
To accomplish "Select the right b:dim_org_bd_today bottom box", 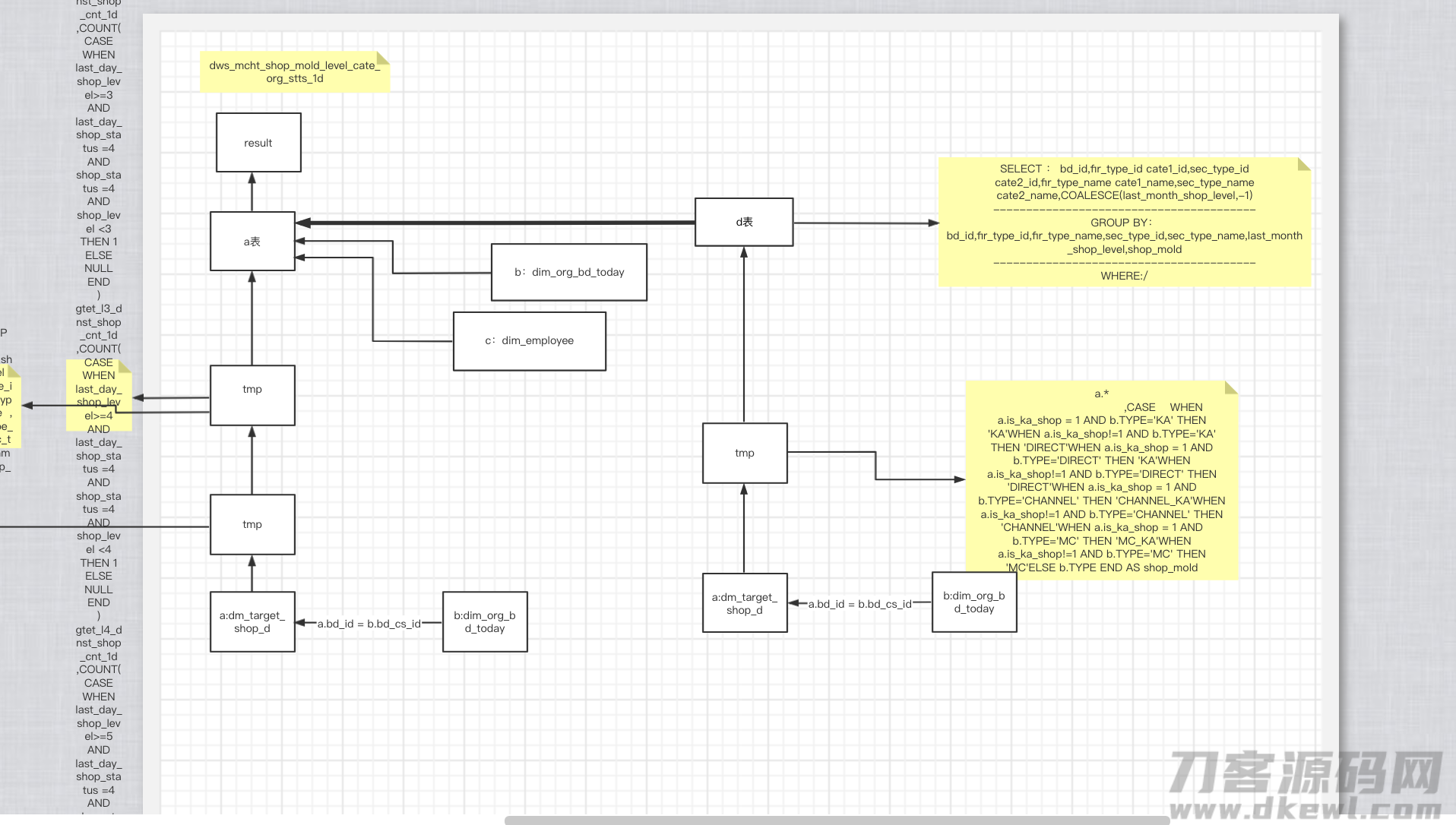I will tap(974, 602).
